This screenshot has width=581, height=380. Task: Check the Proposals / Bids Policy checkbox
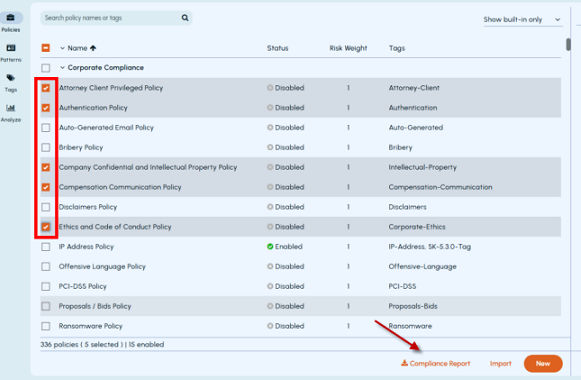click(x=46, y=306)
